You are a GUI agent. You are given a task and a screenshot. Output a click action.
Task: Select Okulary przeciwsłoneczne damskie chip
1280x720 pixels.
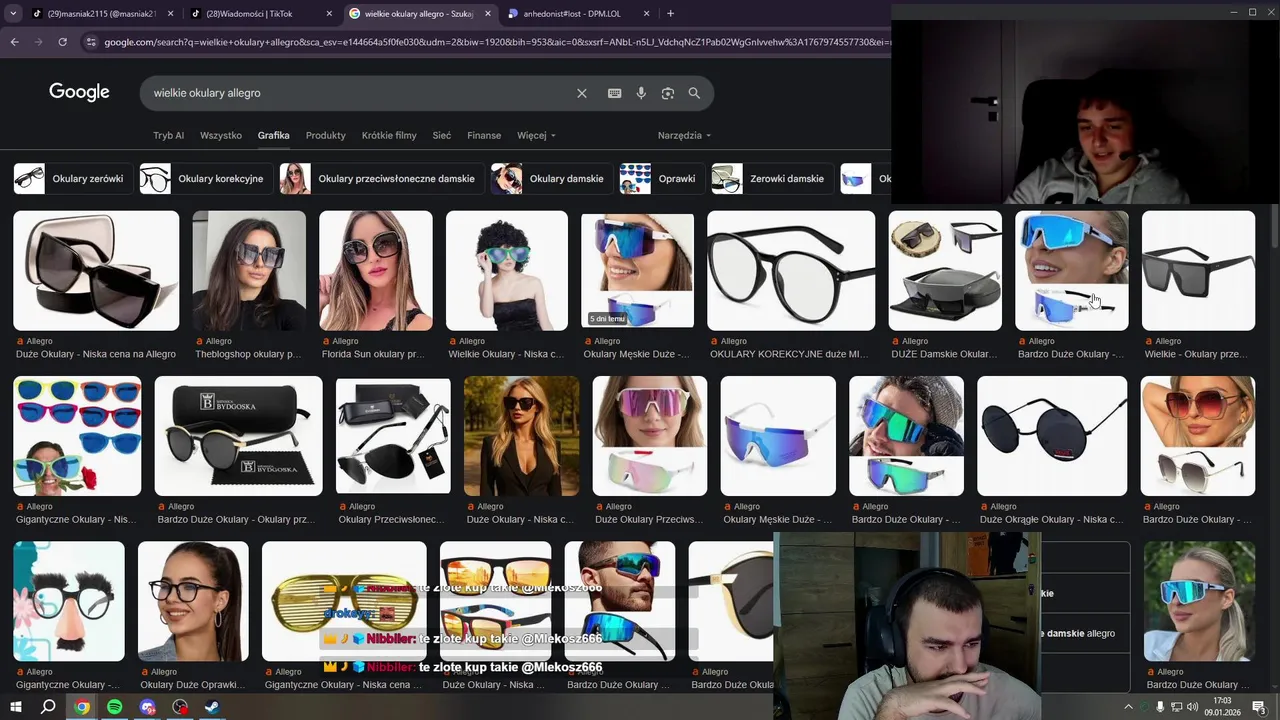click(x=380, y=179)
